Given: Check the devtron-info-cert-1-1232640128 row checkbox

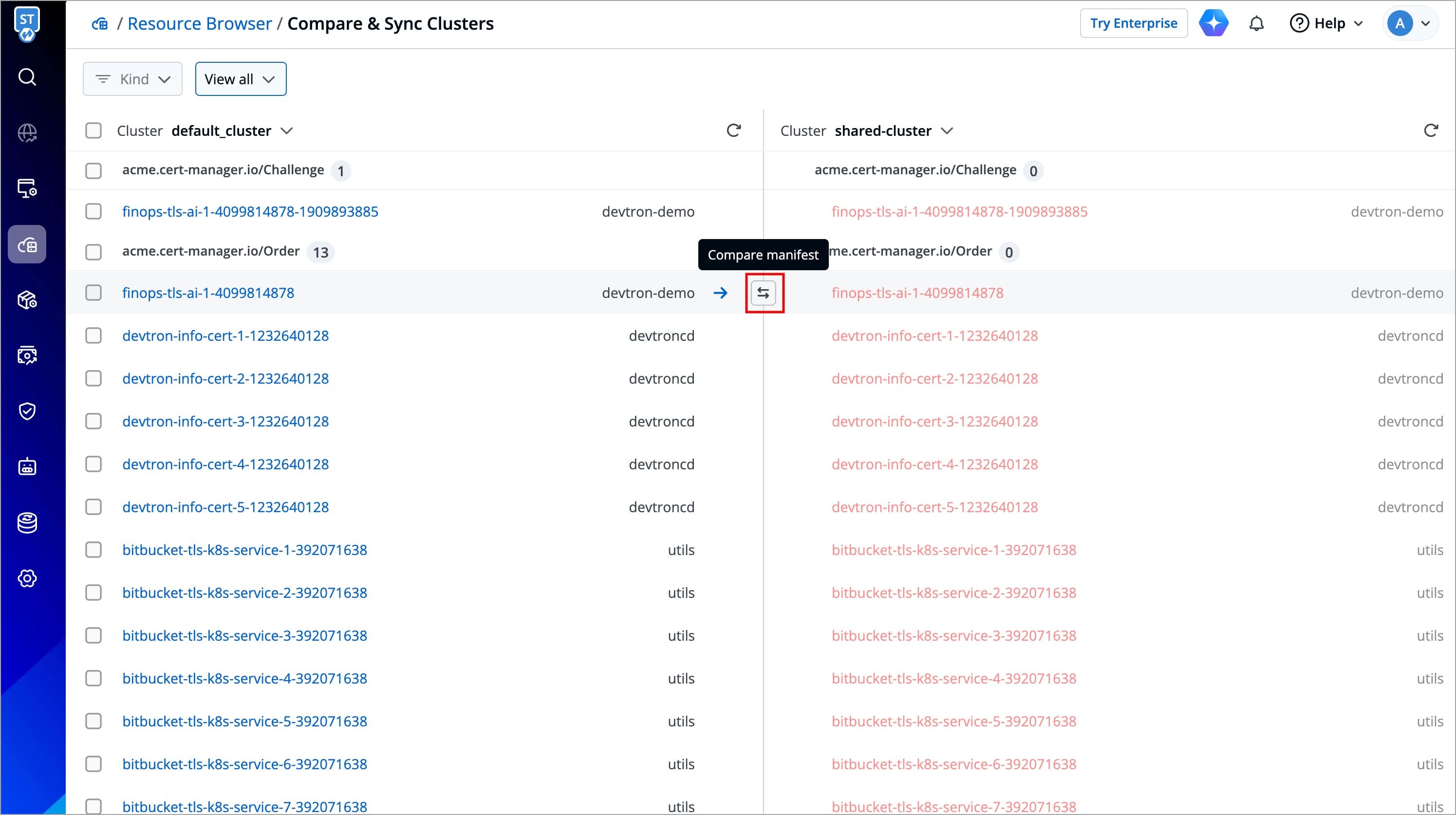Looking at the screenshot, I should (93, 336).
